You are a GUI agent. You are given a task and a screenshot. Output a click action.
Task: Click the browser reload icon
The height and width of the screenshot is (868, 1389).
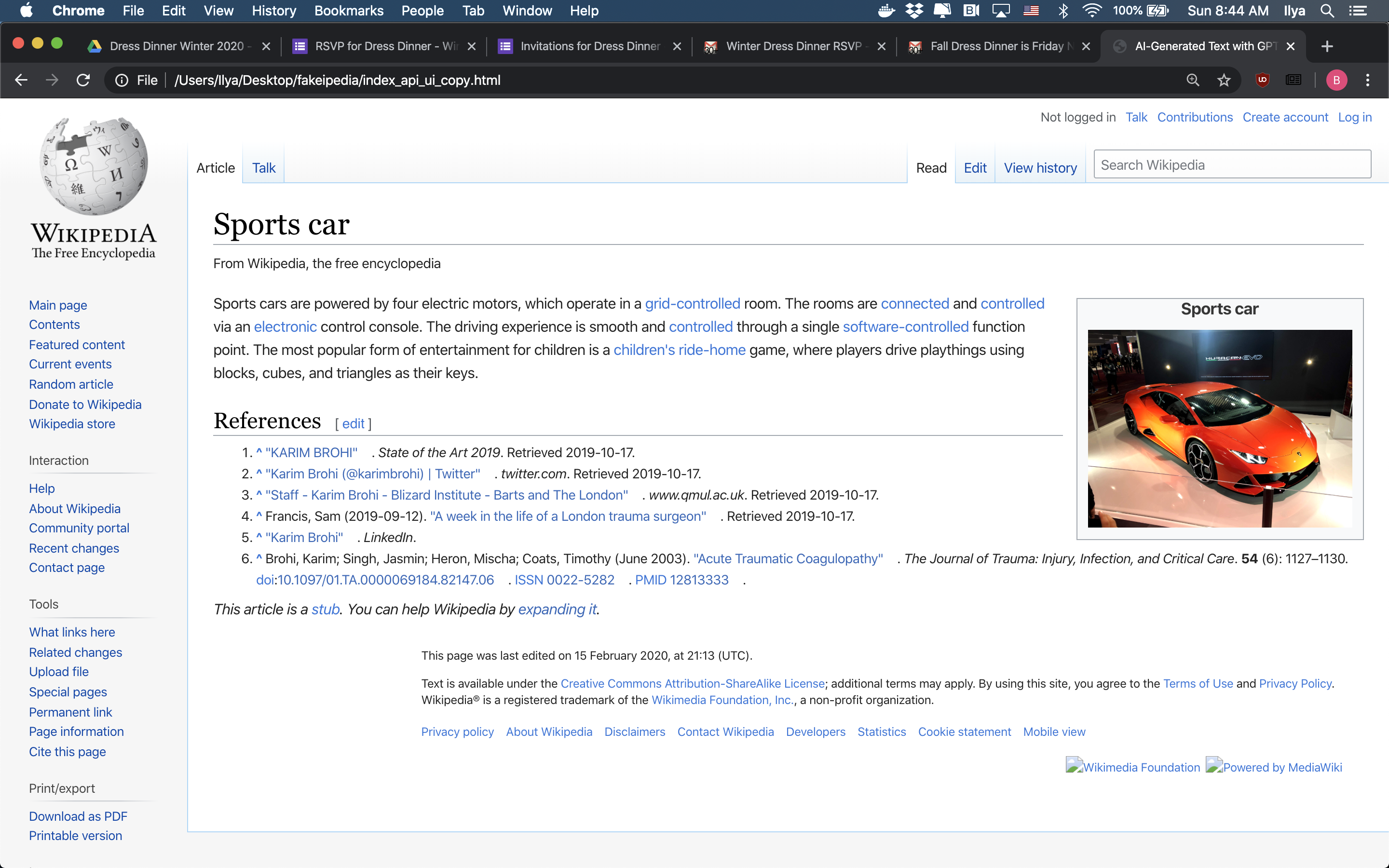tap(83, 81)
